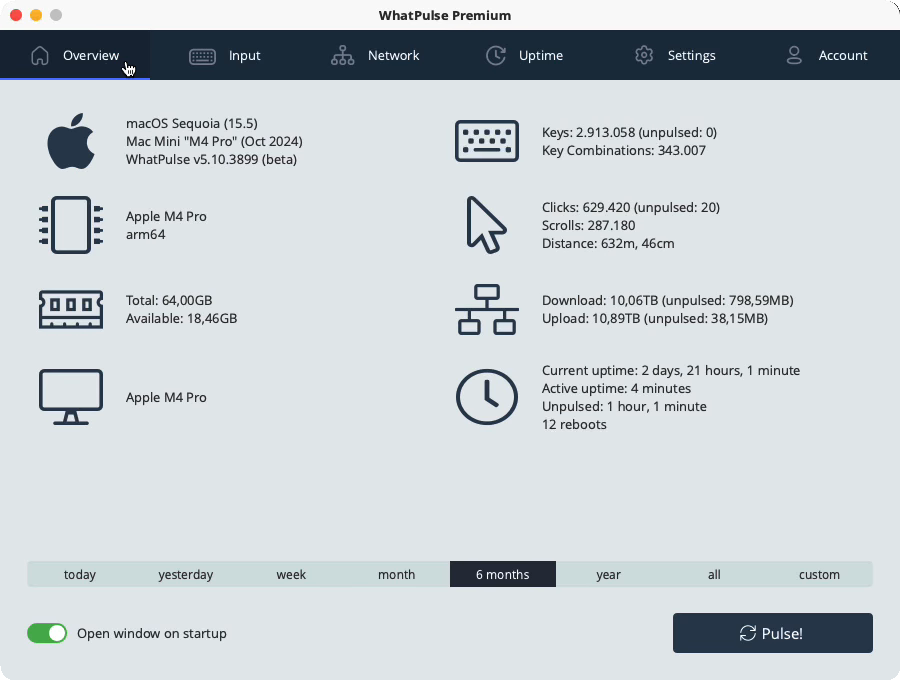Click the Distance: 632m, 46cm text

(608, 243)
